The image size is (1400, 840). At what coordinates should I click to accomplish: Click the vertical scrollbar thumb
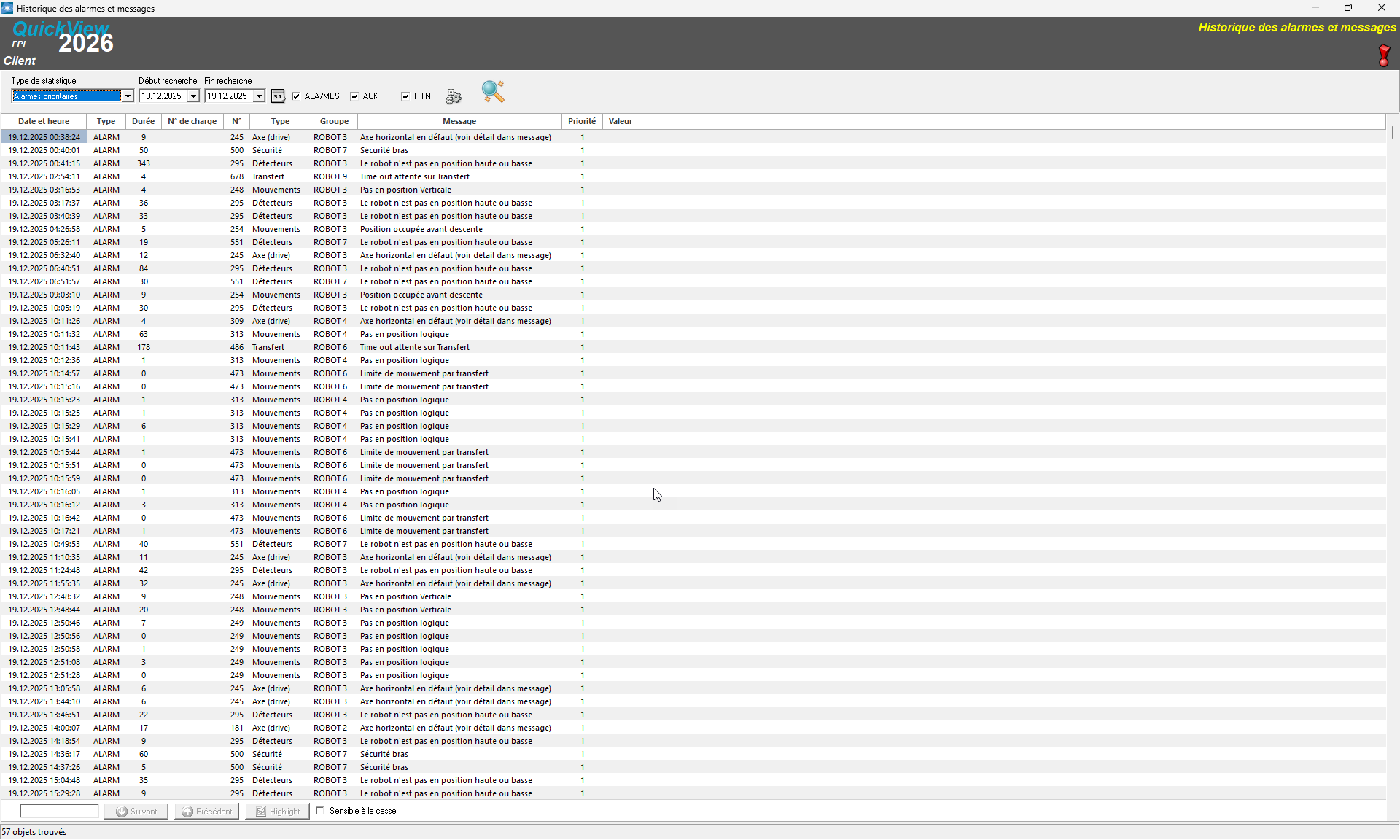point(1392,133)
